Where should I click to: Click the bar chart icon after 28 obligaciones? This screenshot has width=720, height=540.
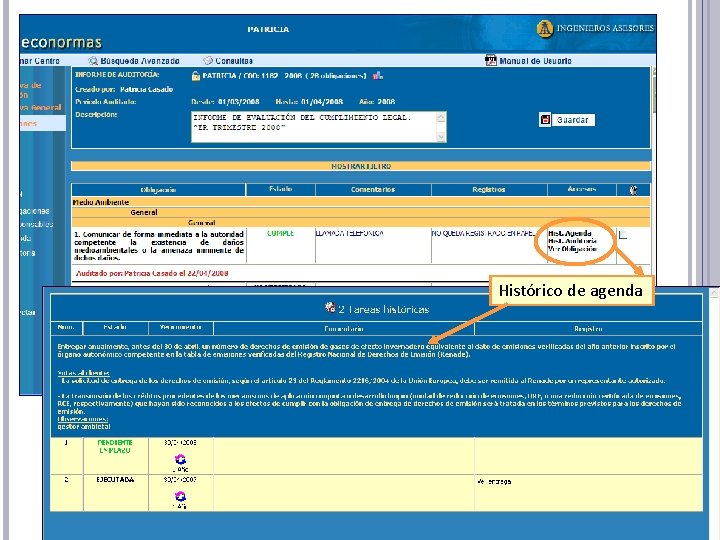click(377, 76)
